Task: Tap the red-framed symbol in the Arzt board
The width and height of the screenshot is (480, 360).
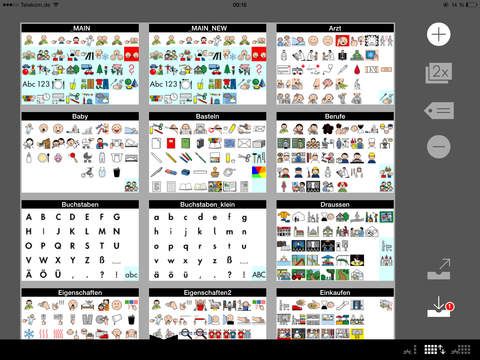Action: [x=342, y=41]
